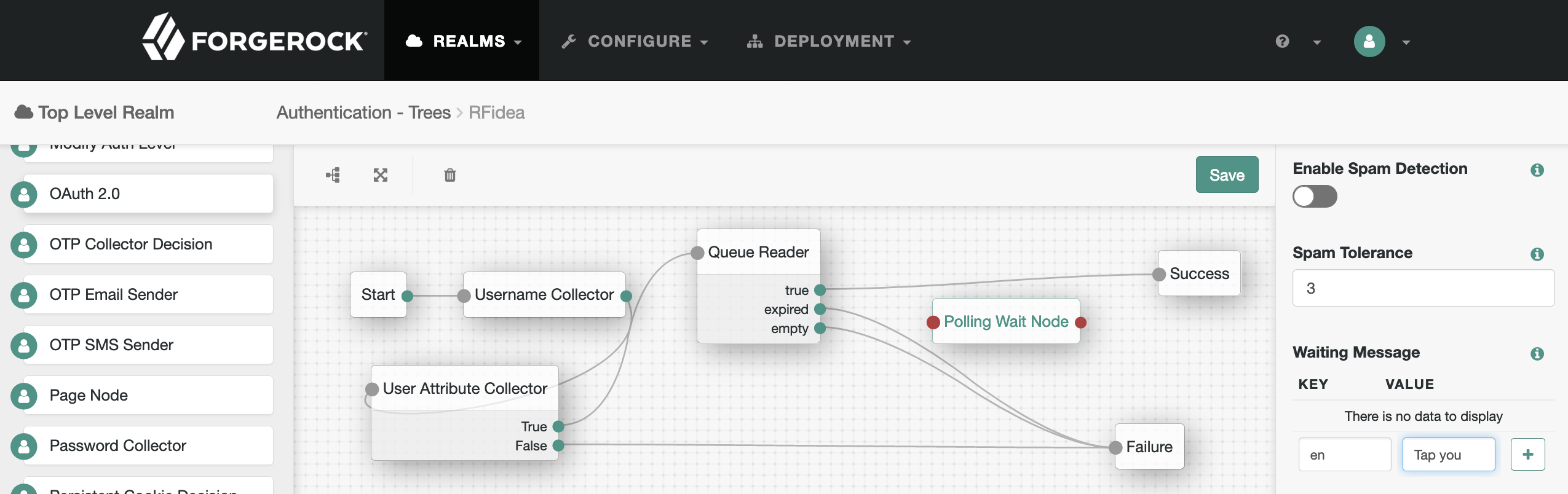Select the Page Node item
The width and height of the screenshot is (1568, 494).
(148, 395)
